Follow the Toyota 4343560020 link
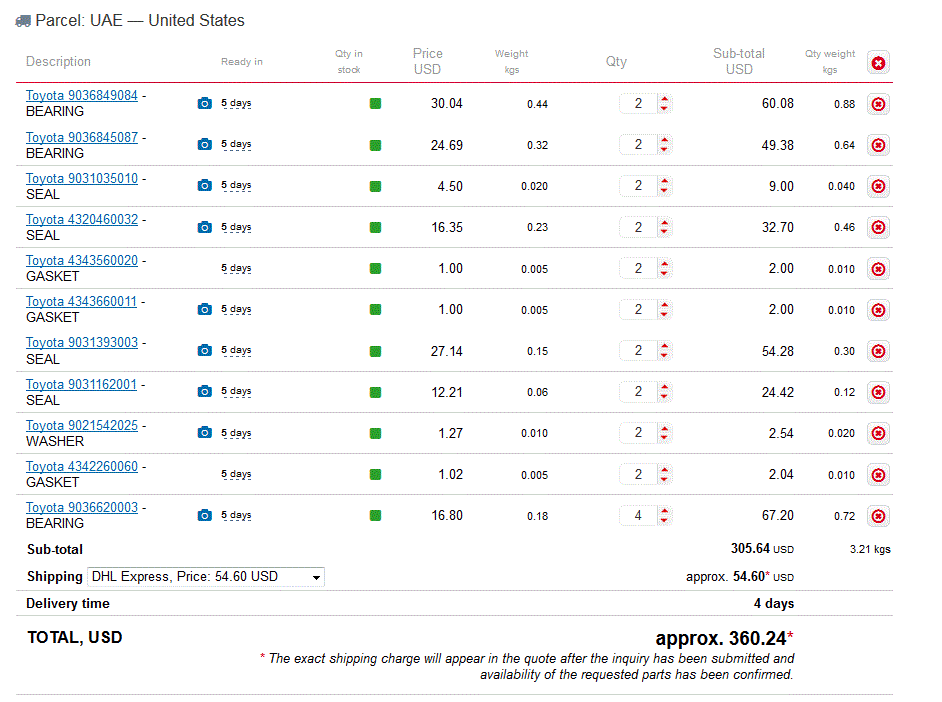 (82, 261)
